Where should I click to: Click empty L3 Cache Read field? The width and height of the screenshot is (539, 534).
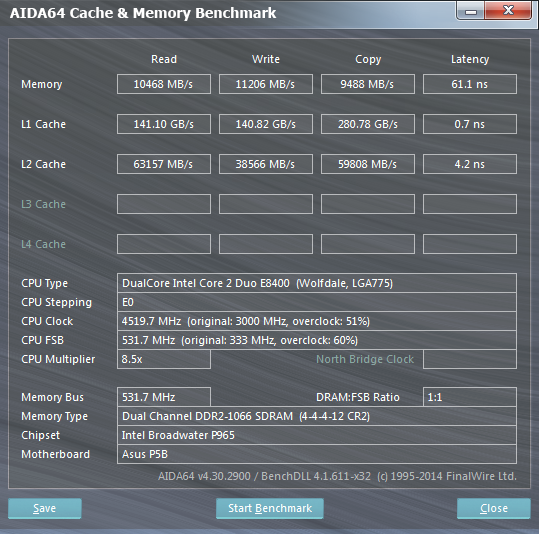(164, 204)
